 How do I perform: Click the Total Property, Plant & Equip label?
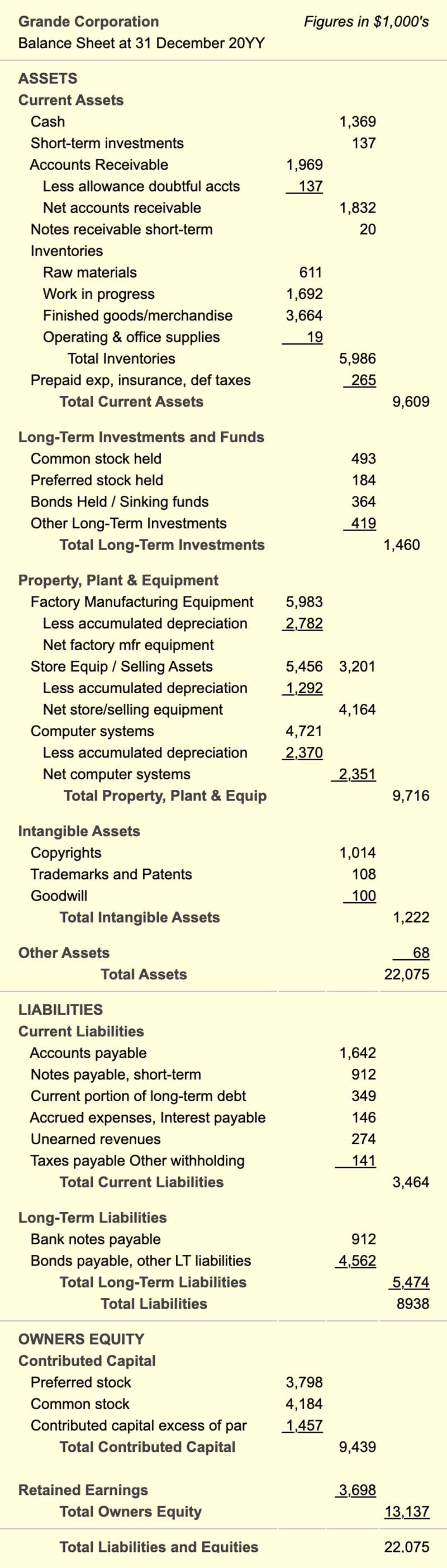click(165, 795)
